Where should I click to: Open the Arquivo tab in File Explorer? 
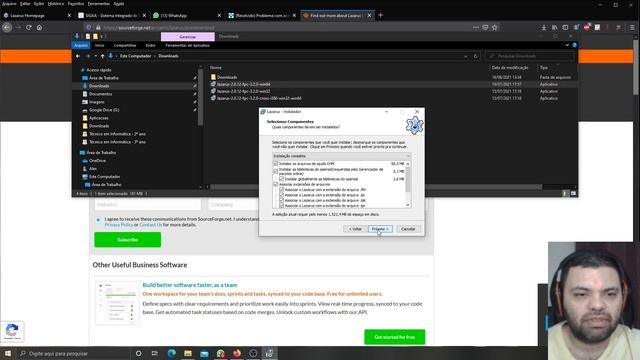click(x=81, y=45)
